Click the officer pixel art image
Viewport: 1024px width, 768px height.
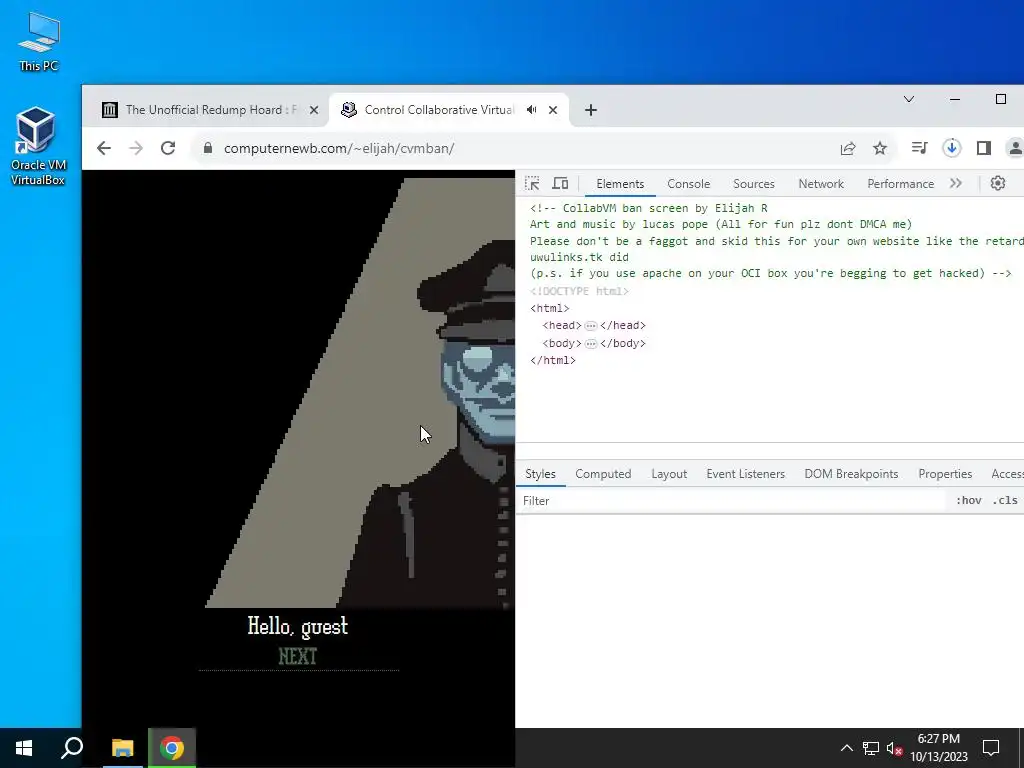click(360, 392)
